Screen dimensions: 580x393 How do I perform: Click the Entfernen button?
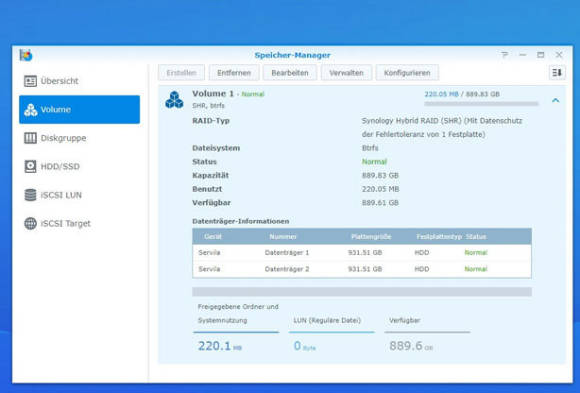pyautogui.click(x=234, y=73)
